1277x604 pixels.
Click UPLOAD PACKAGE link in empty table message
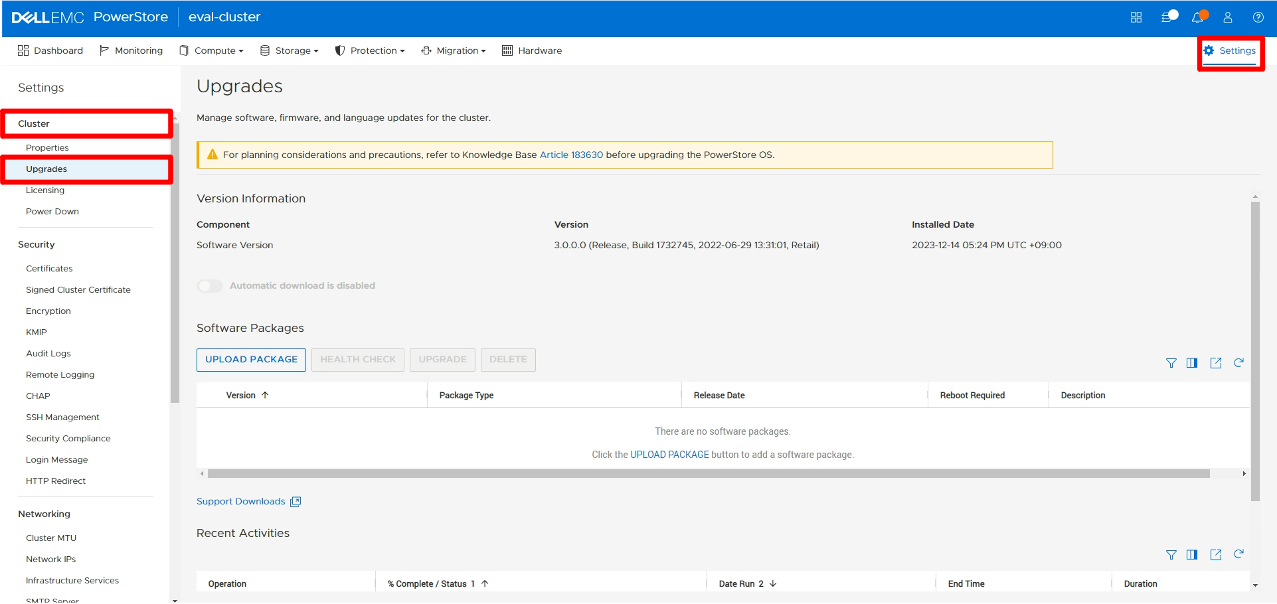coord(669,454)
